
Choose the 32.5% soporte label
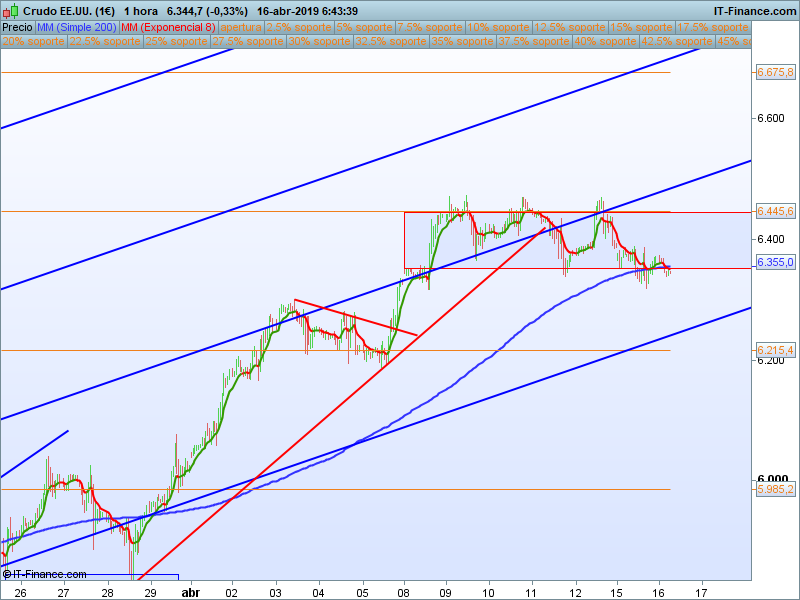pos(391,41)
